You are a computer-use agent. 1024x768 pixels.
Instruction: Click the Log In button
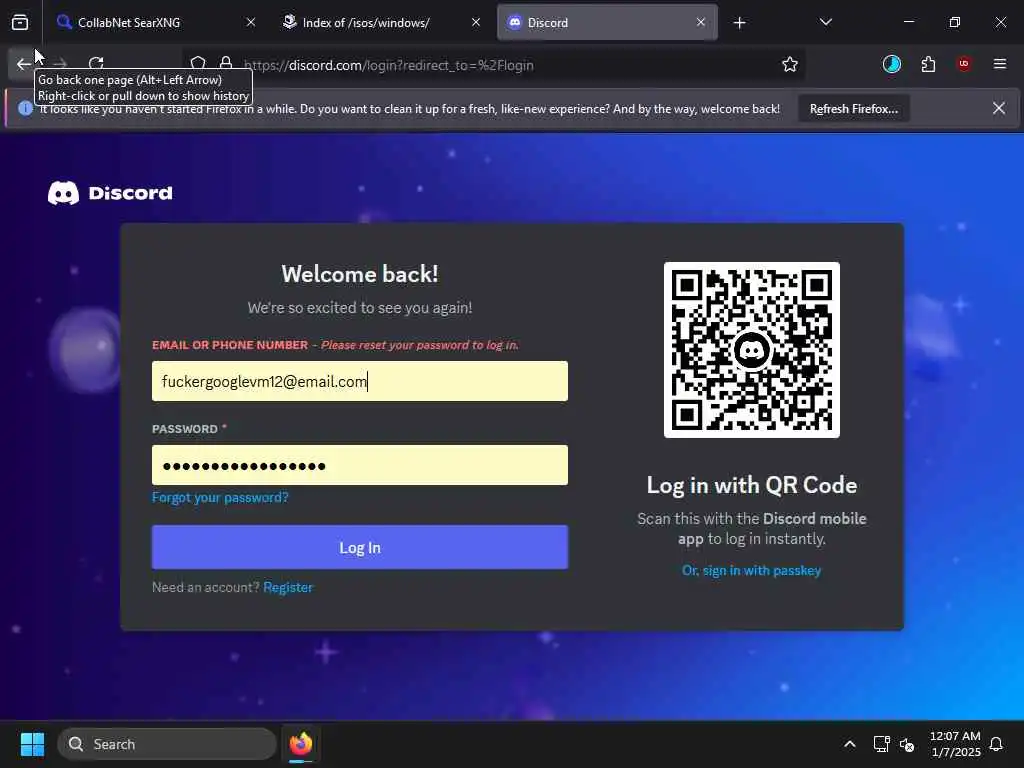pos(360,547)
